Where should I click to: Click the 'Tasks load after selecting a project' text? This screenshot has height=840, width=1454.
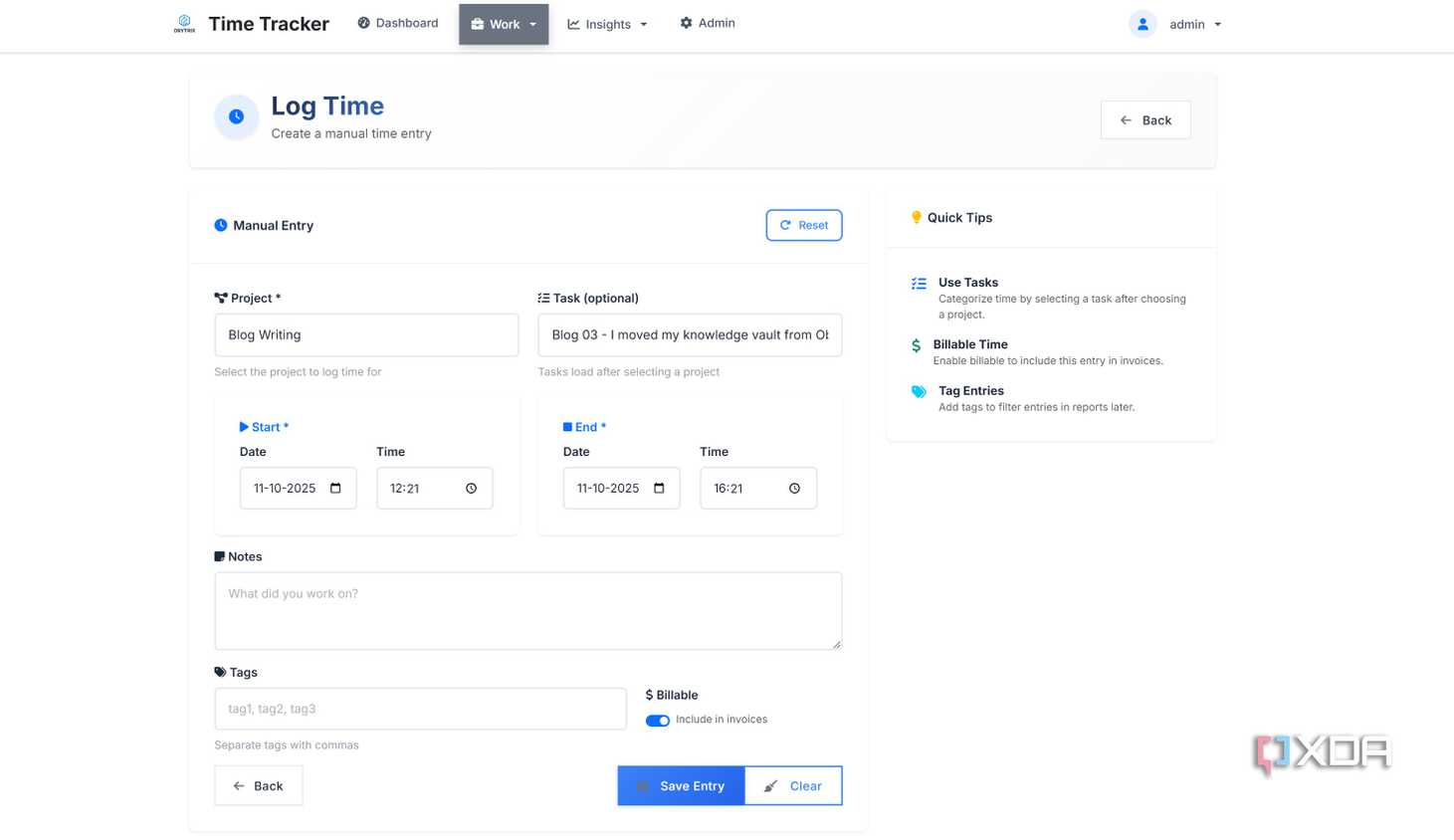coord(629,372)
